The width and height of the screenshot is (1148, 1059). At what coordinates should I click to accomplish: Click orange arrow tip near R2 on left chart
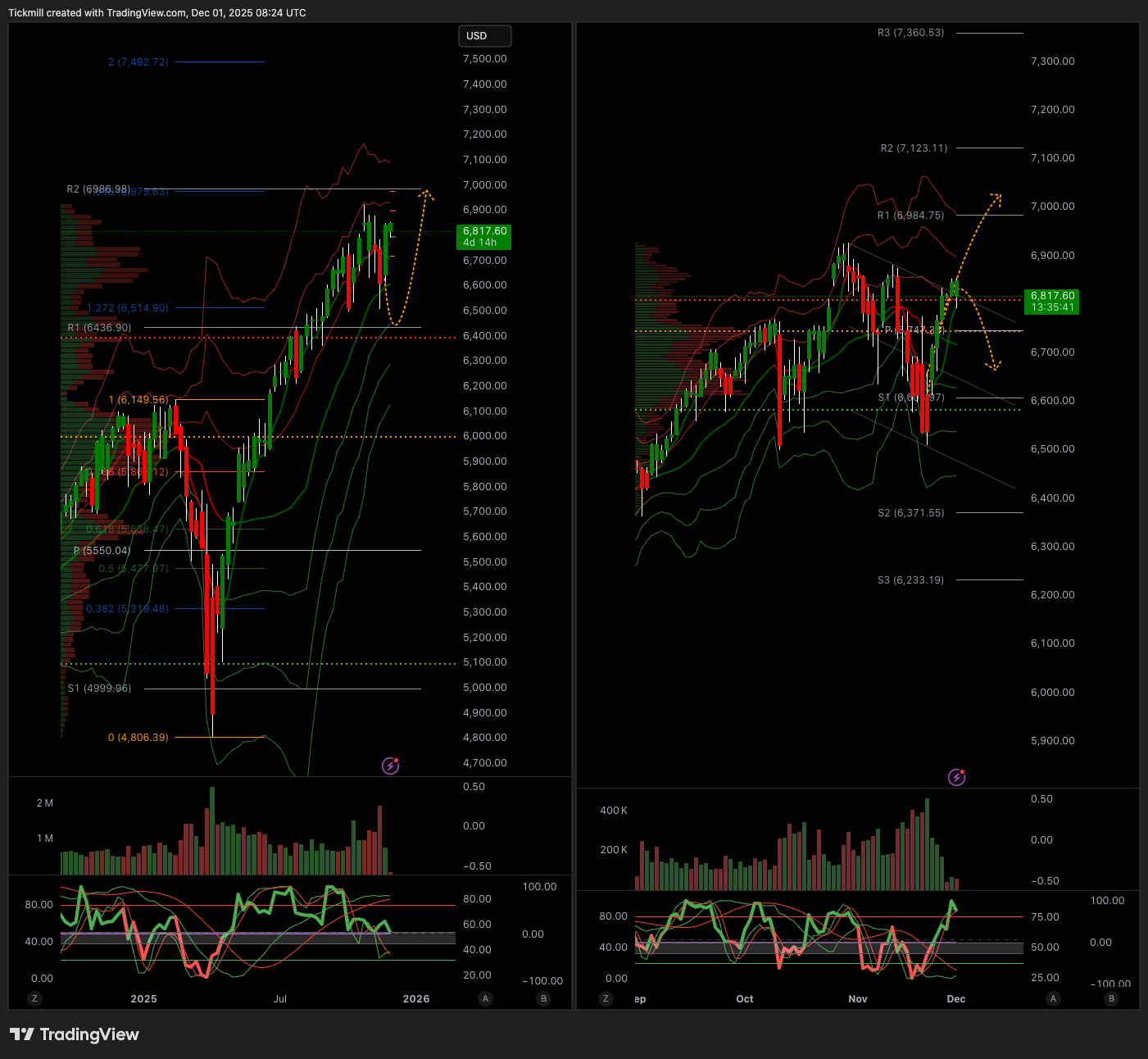tap(426, 193)
